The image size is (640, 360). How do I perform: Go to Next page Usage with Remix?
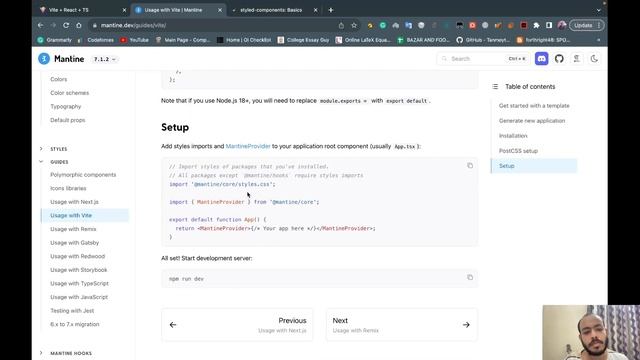click(x=402, y=325)
